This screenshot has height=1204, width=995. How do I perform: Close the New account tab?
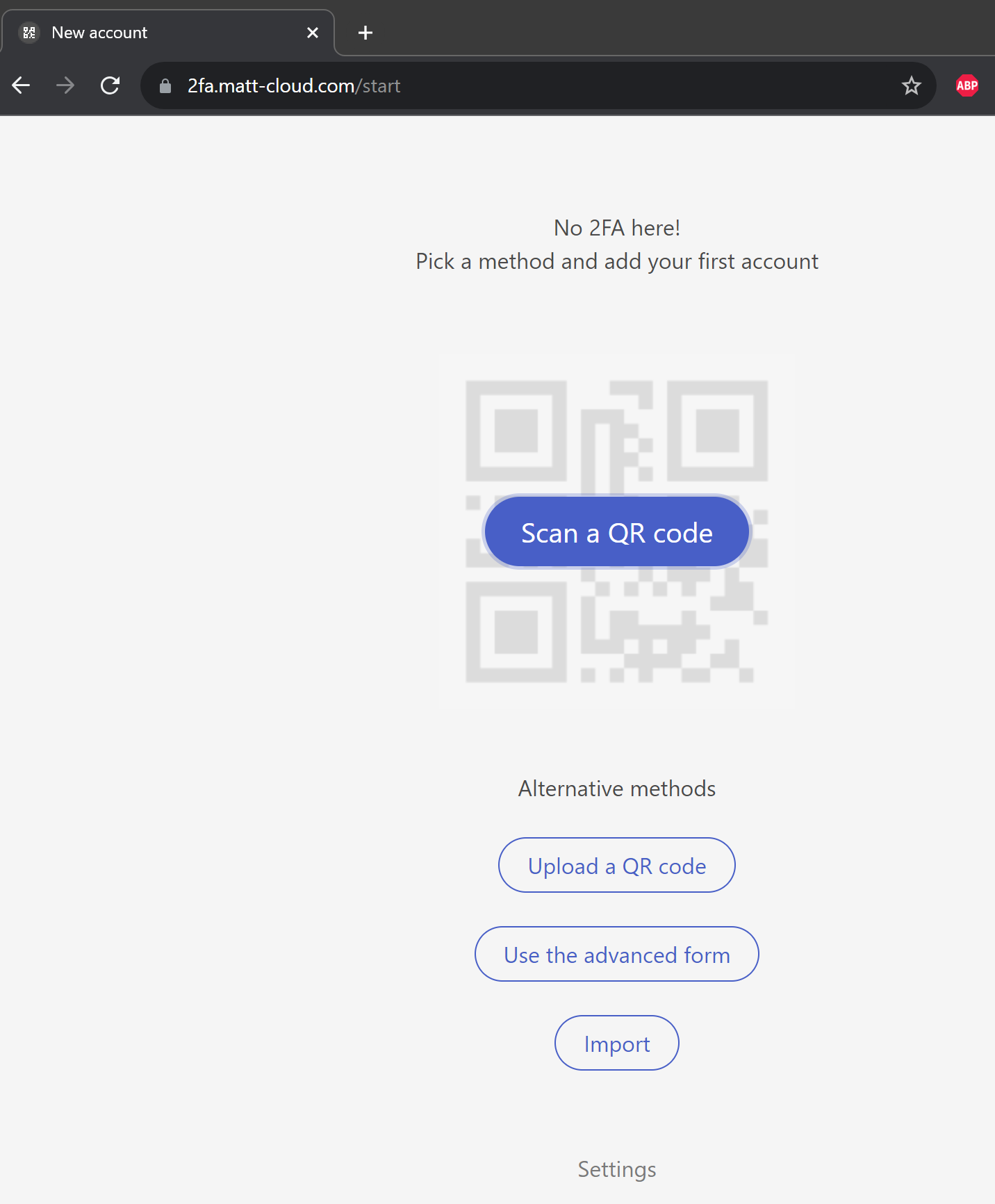click(313, 33)
